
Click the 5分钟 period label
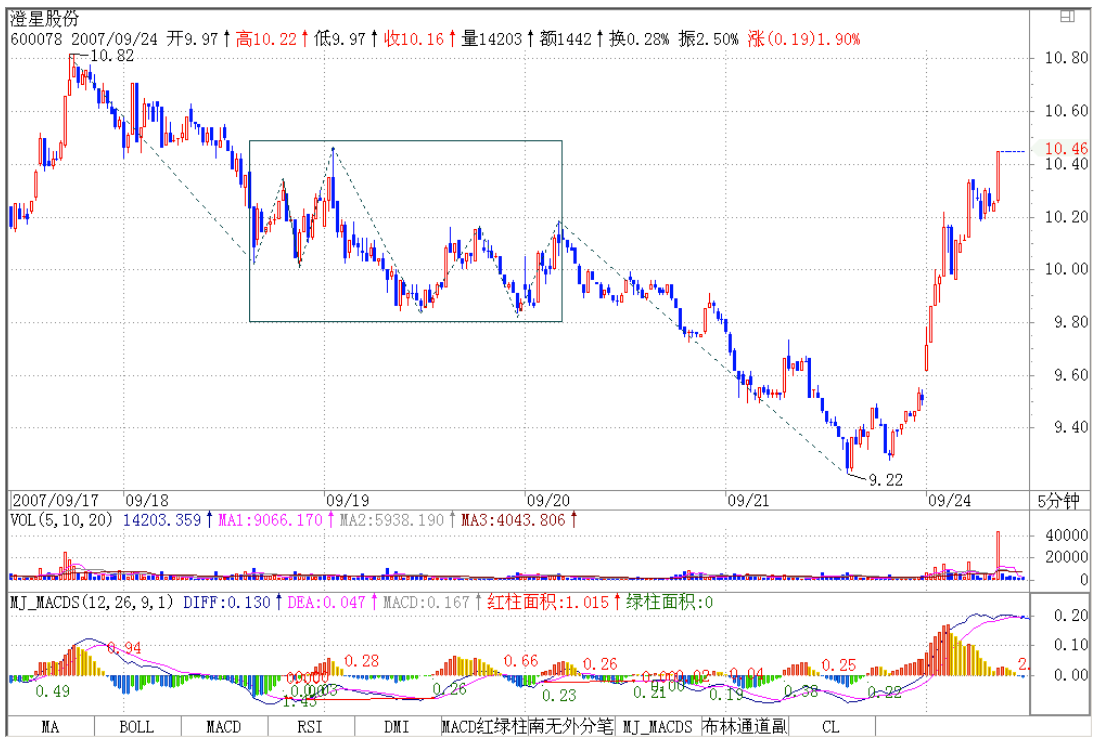(x=1058, y=501)
